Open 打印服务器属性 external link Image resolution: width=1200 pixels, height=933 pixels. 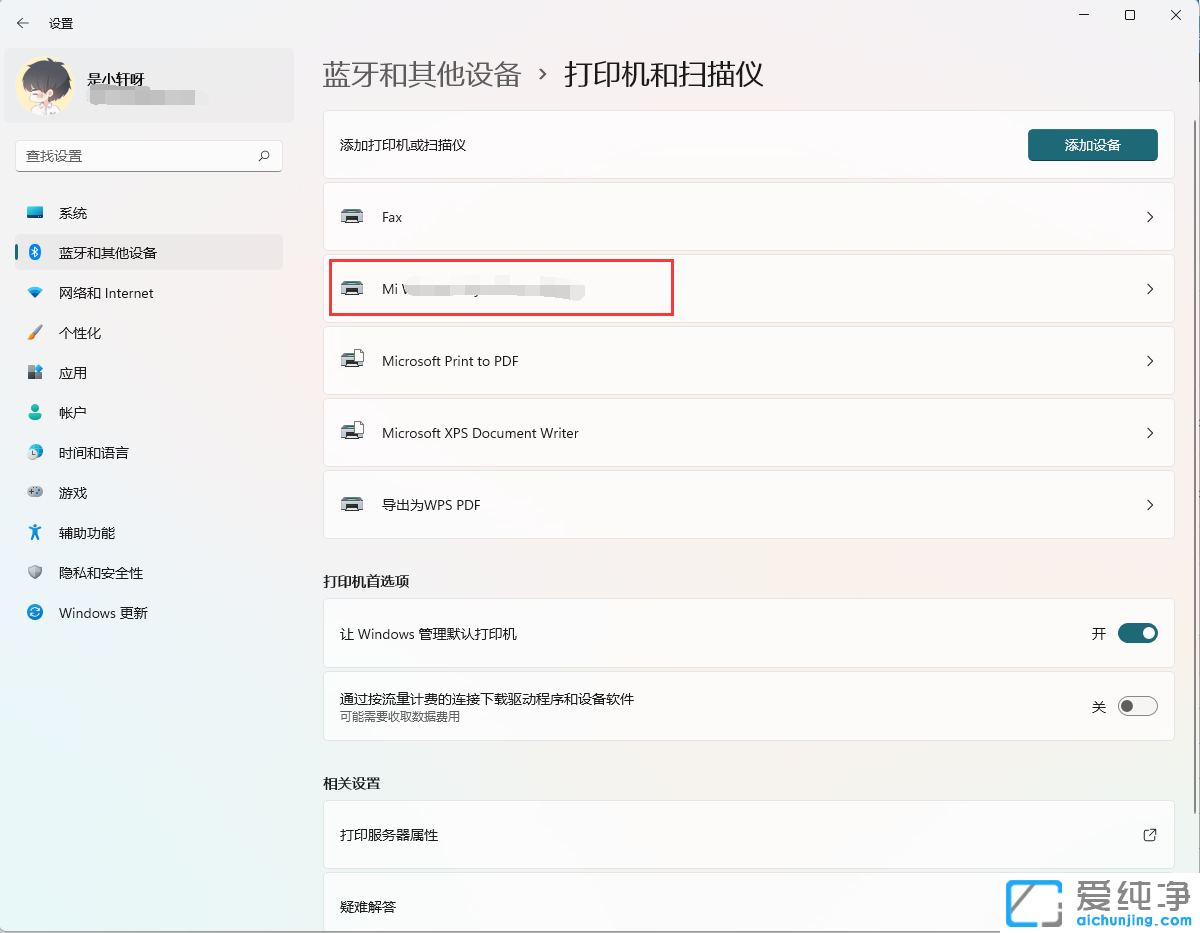click(1149, 835)
